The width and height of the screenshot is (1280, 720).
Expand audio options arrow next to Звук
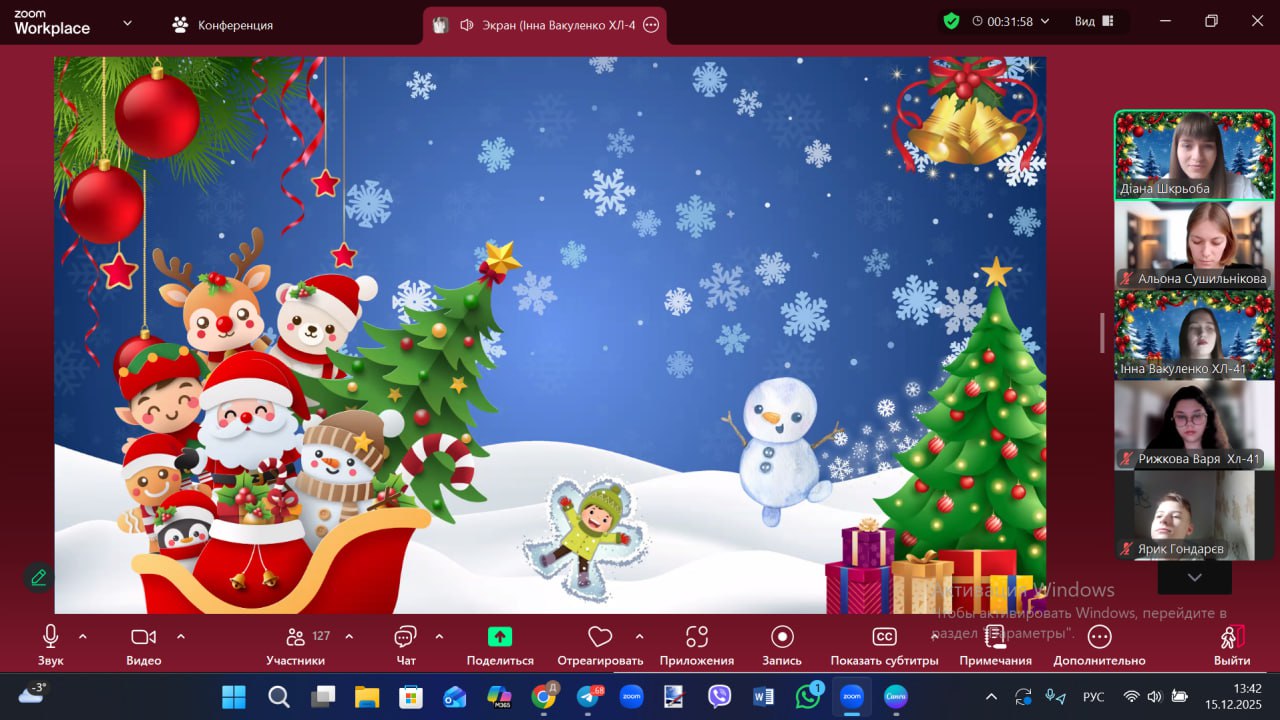pos(82,636)
